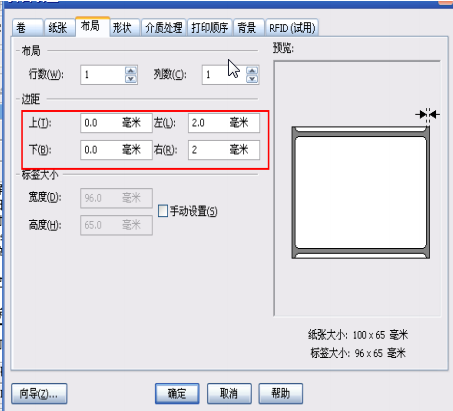Decrease 列数 with the down arrow
The height and width of the screenshot is (411, 453).
pyautogui.click(x=252, y=79)
